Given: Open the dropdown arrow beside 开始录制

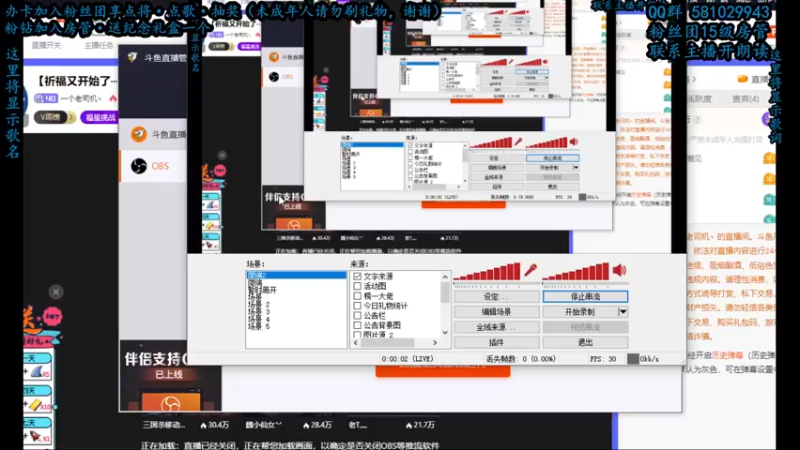Looking at the screenshot, I should point(622,312).
